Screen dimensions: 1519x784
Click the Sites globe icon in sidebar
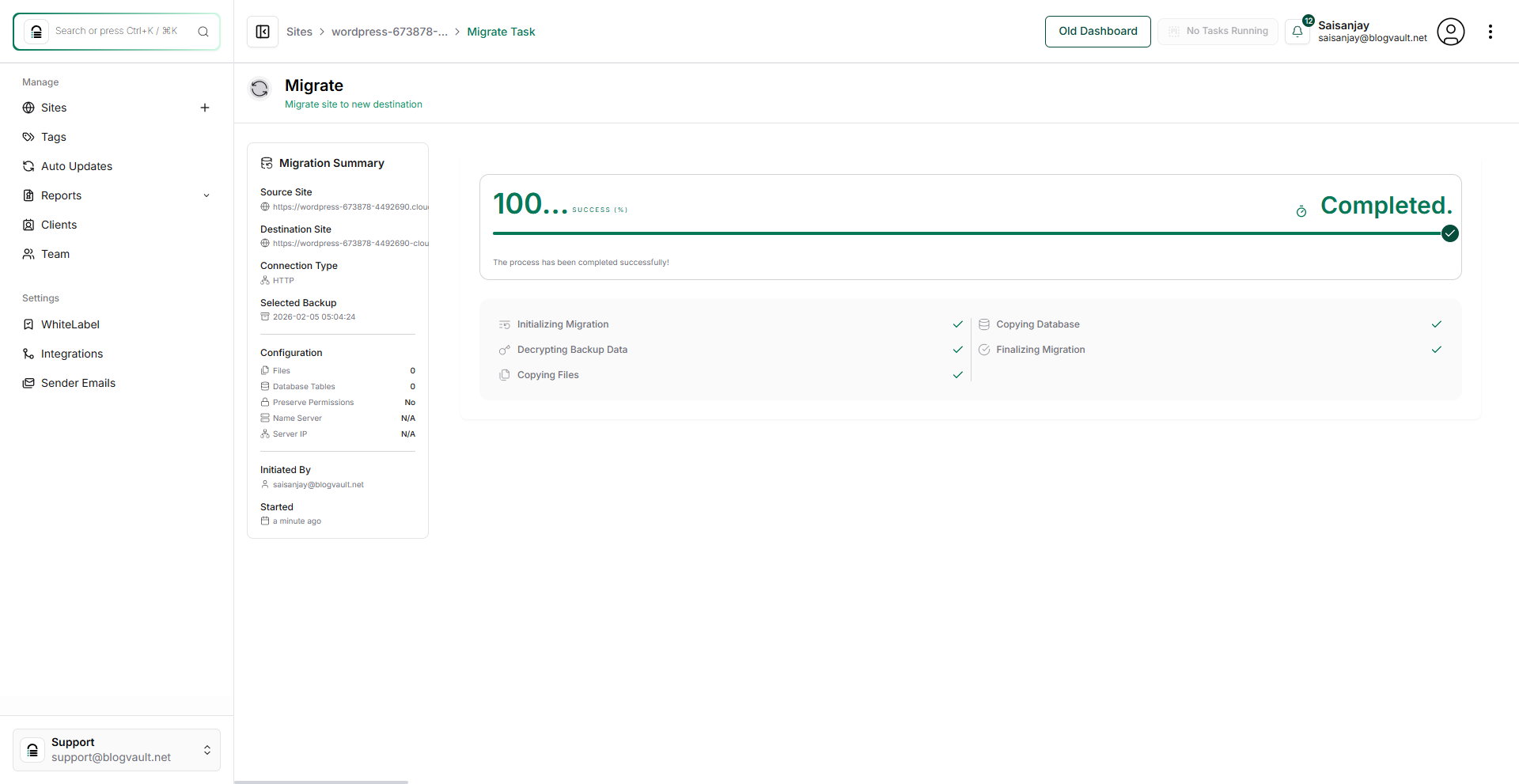pos(28,108)
